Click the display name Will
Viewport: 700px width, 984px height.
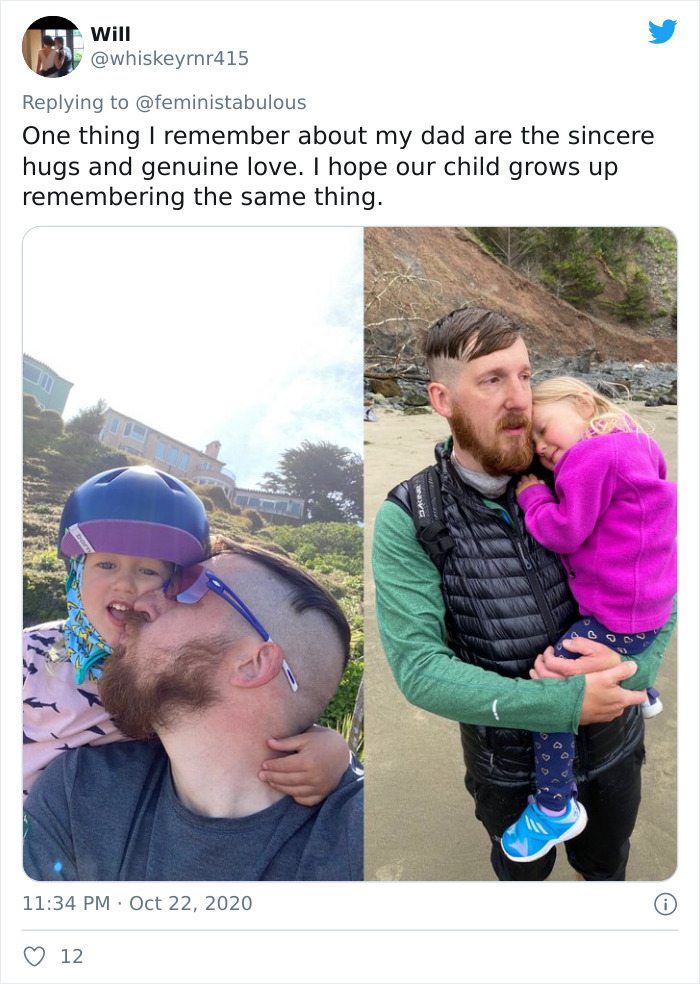coord(110,34)
